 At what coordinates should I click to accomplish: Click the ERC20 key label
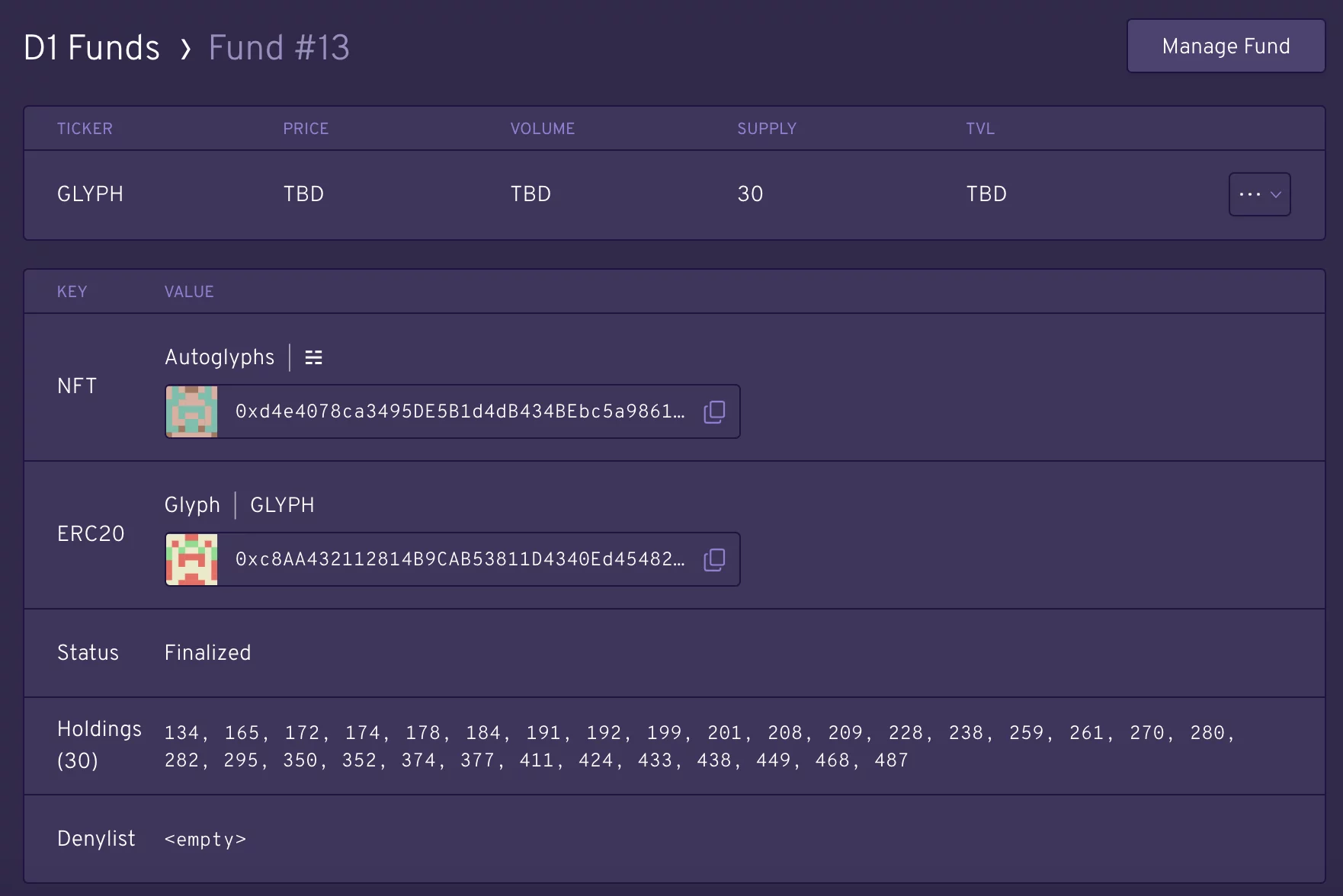(x=91, y=534)
